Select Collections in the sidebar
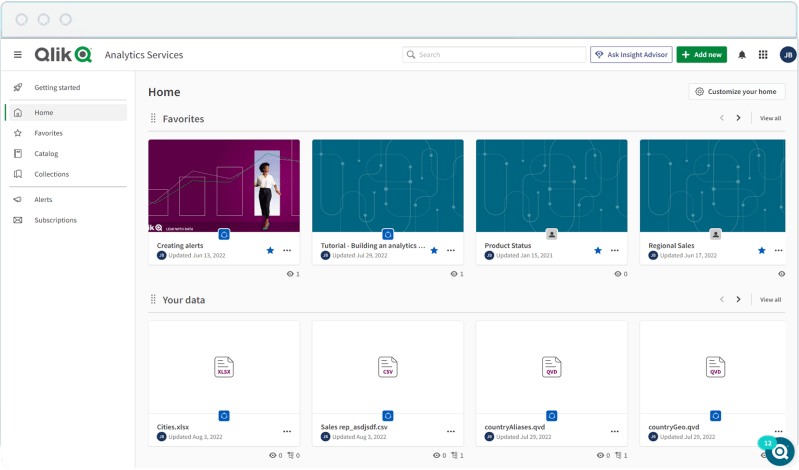This screenshot has width=799, height=470. click(x=51, y=174)
